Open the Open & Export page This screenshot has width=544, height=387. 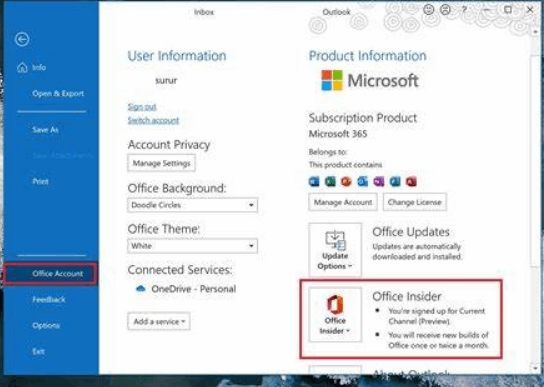point(58,94)
